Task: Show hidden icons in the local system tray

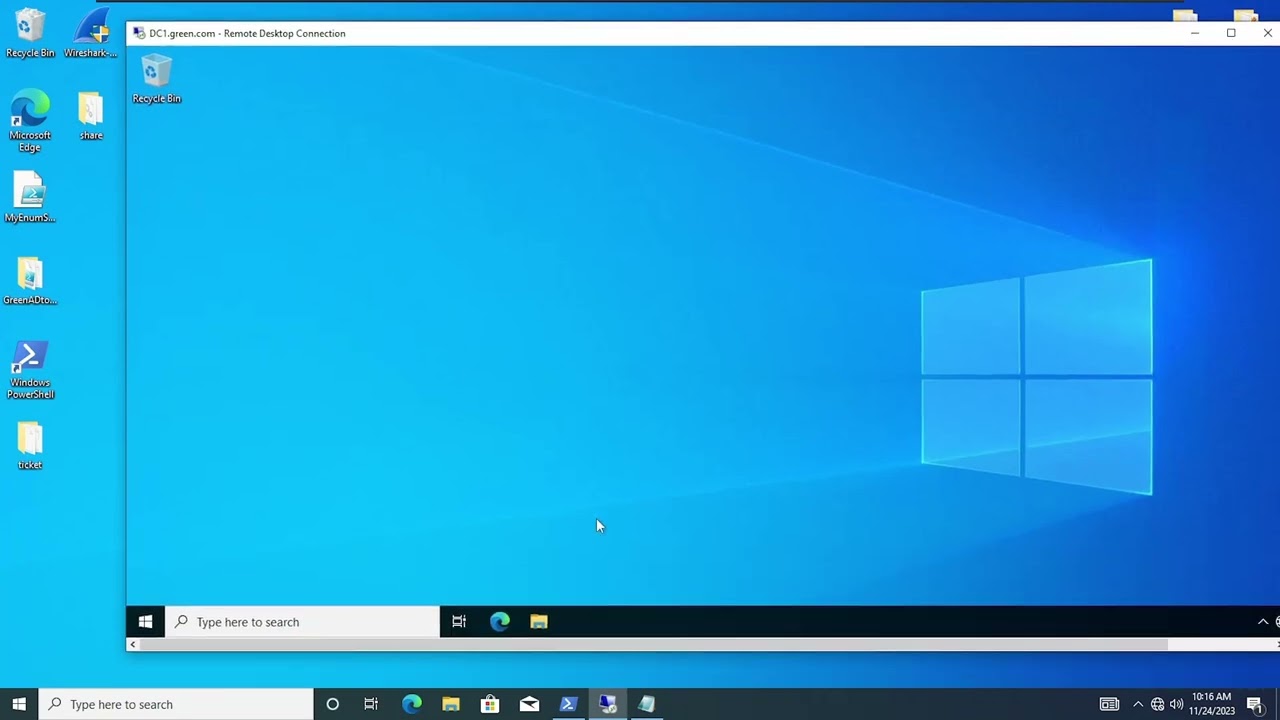Action: click(1138, 704)
